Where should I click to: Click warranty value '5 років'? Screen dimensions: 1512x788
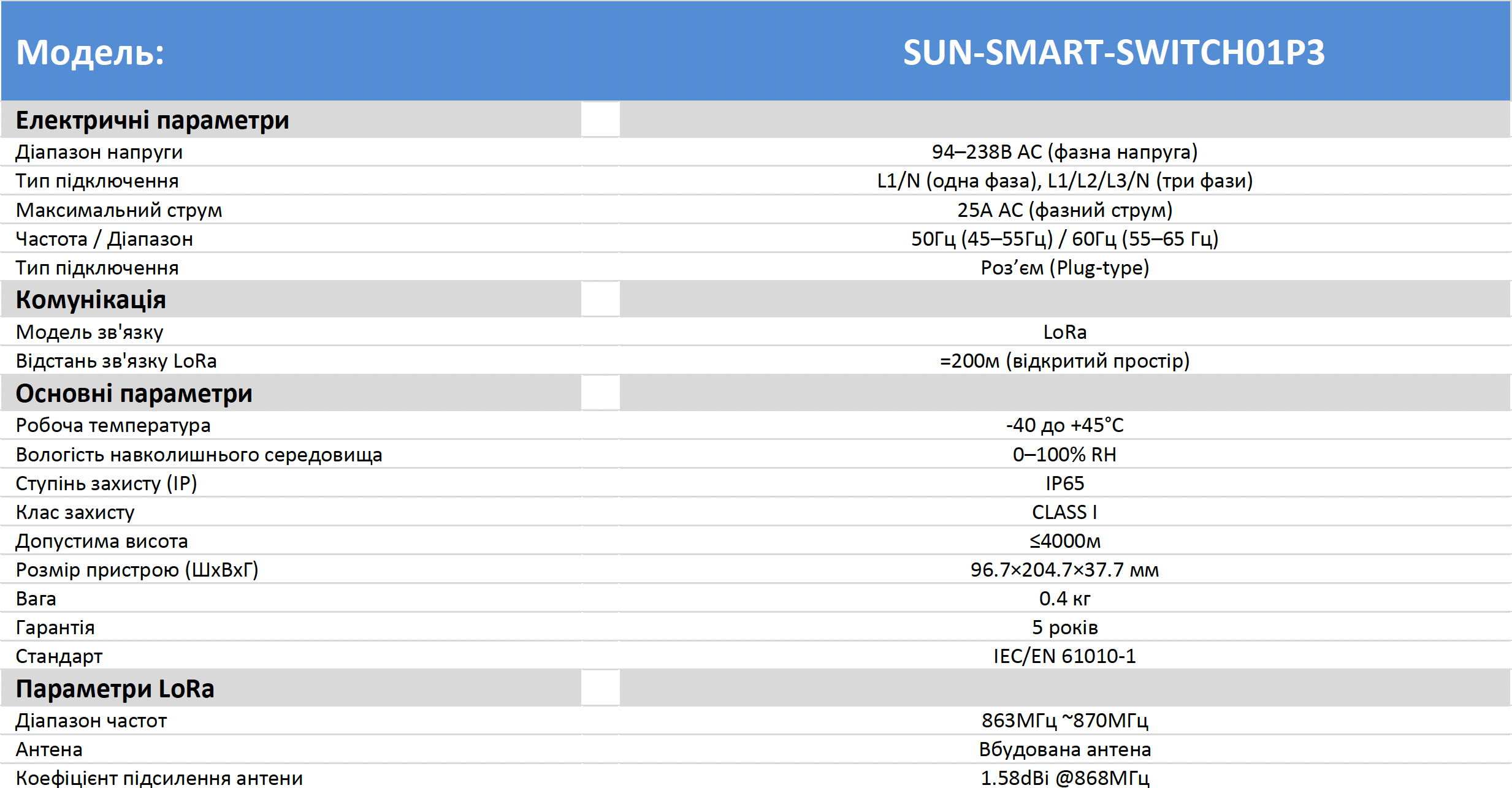[x=1064, y=627]
